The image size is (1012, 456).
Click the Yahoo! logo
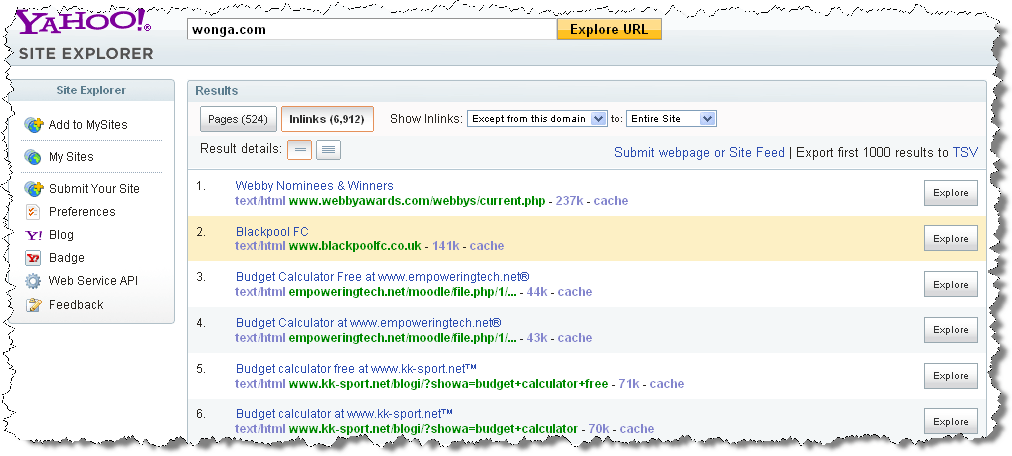pos(84,23)
